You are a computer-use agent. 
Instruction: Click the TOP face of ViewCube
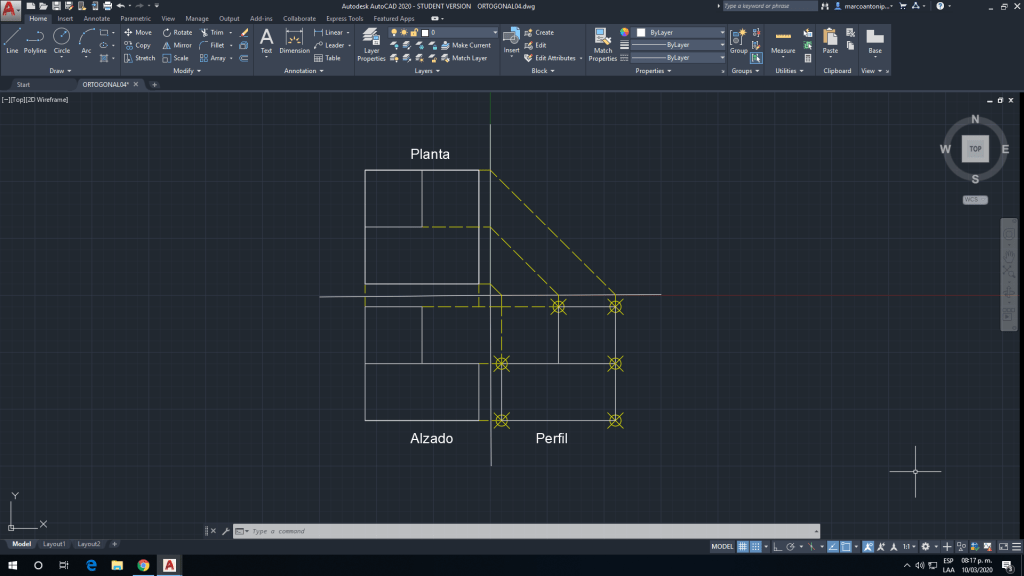pos(975,149)
